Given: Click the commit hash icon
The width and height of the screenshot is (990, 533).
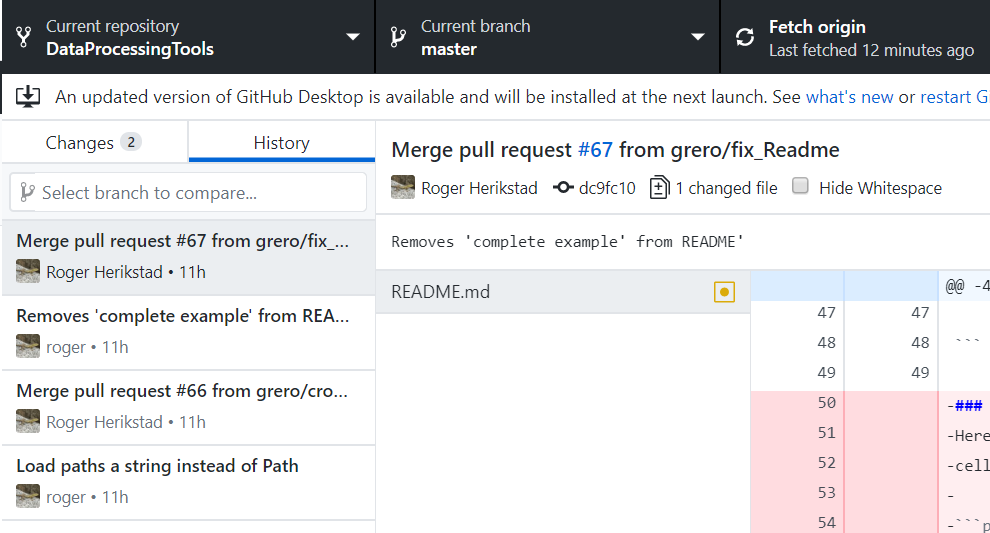Looking at the screenshot, I should 563,187.
